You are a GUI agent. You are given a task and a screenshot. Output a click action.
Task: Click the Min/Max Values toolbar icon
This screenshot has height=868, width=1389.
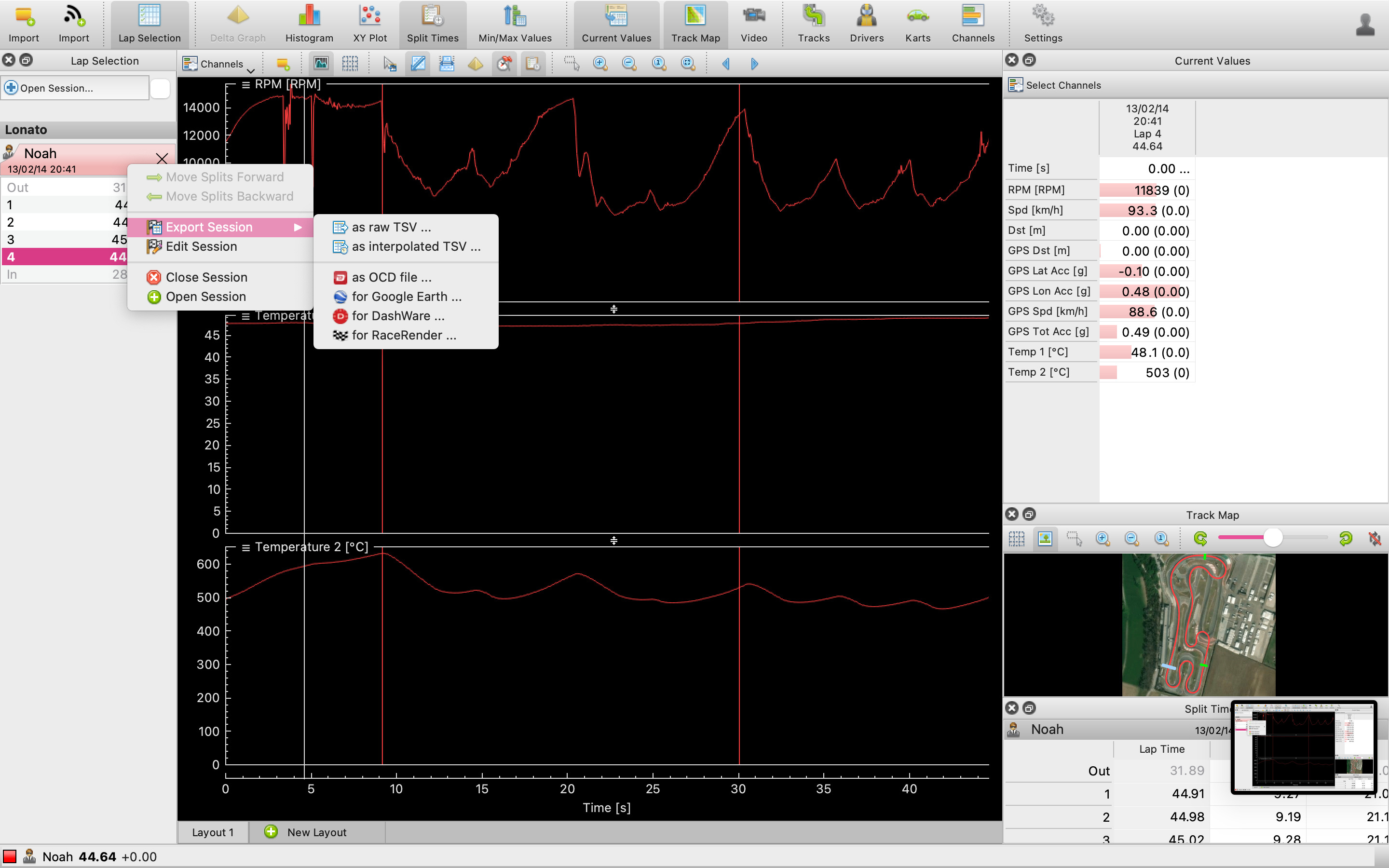[x=515, y=23]
